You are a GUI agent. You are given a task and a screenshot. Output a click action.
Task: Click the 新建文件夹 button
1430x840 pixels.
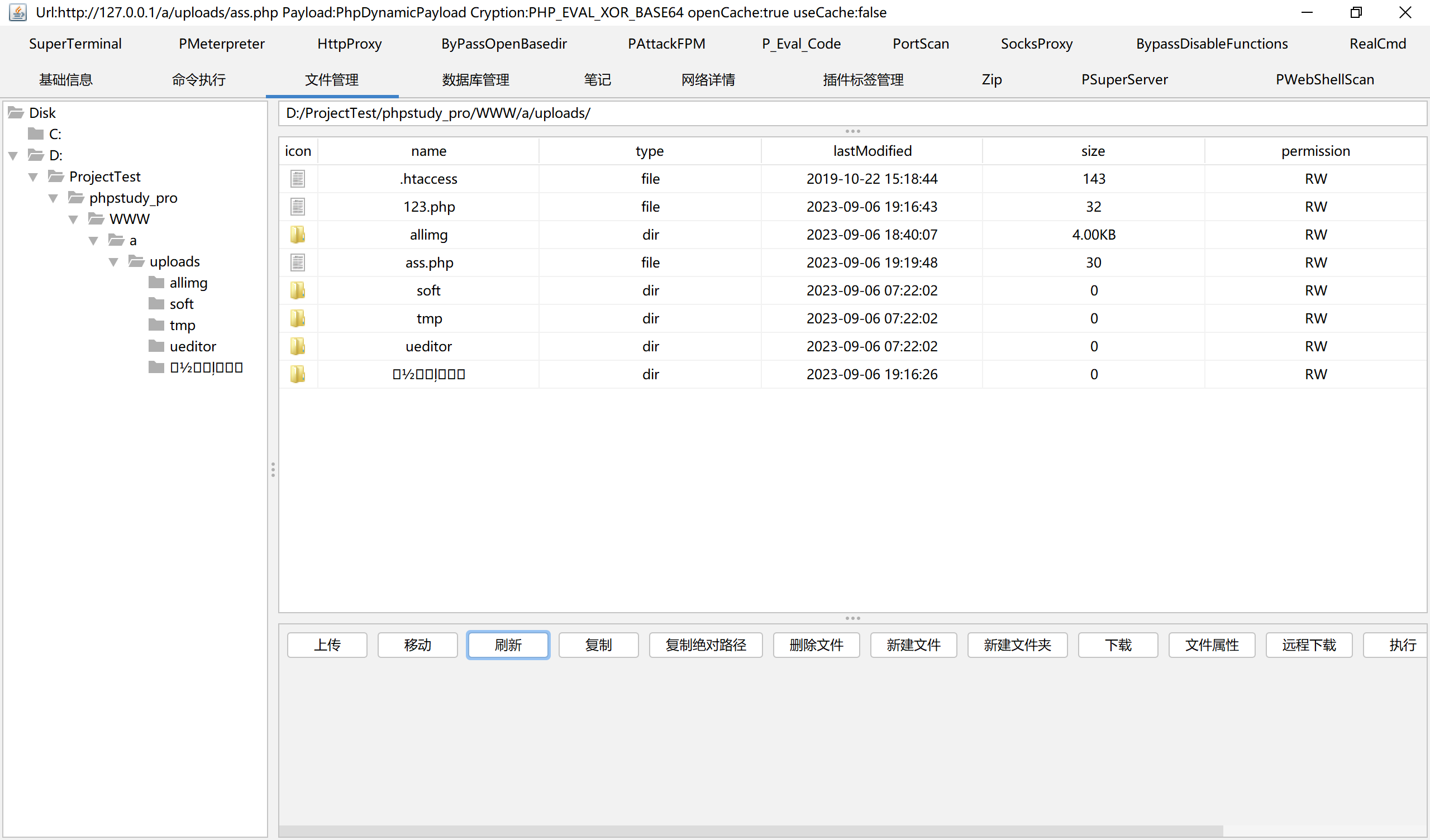pos(1017,645)
